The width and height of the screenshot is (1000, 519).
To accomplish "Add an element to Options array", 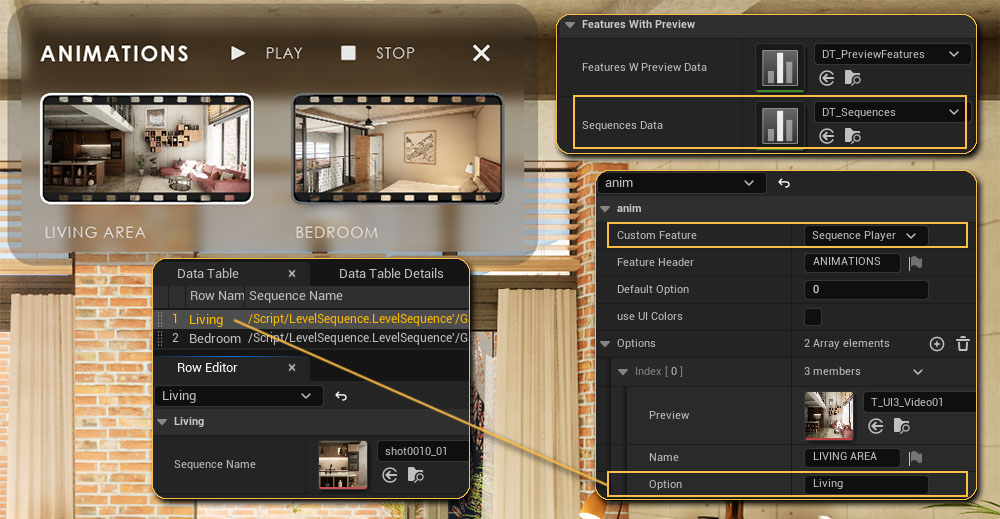I will (x=937, y=344).
